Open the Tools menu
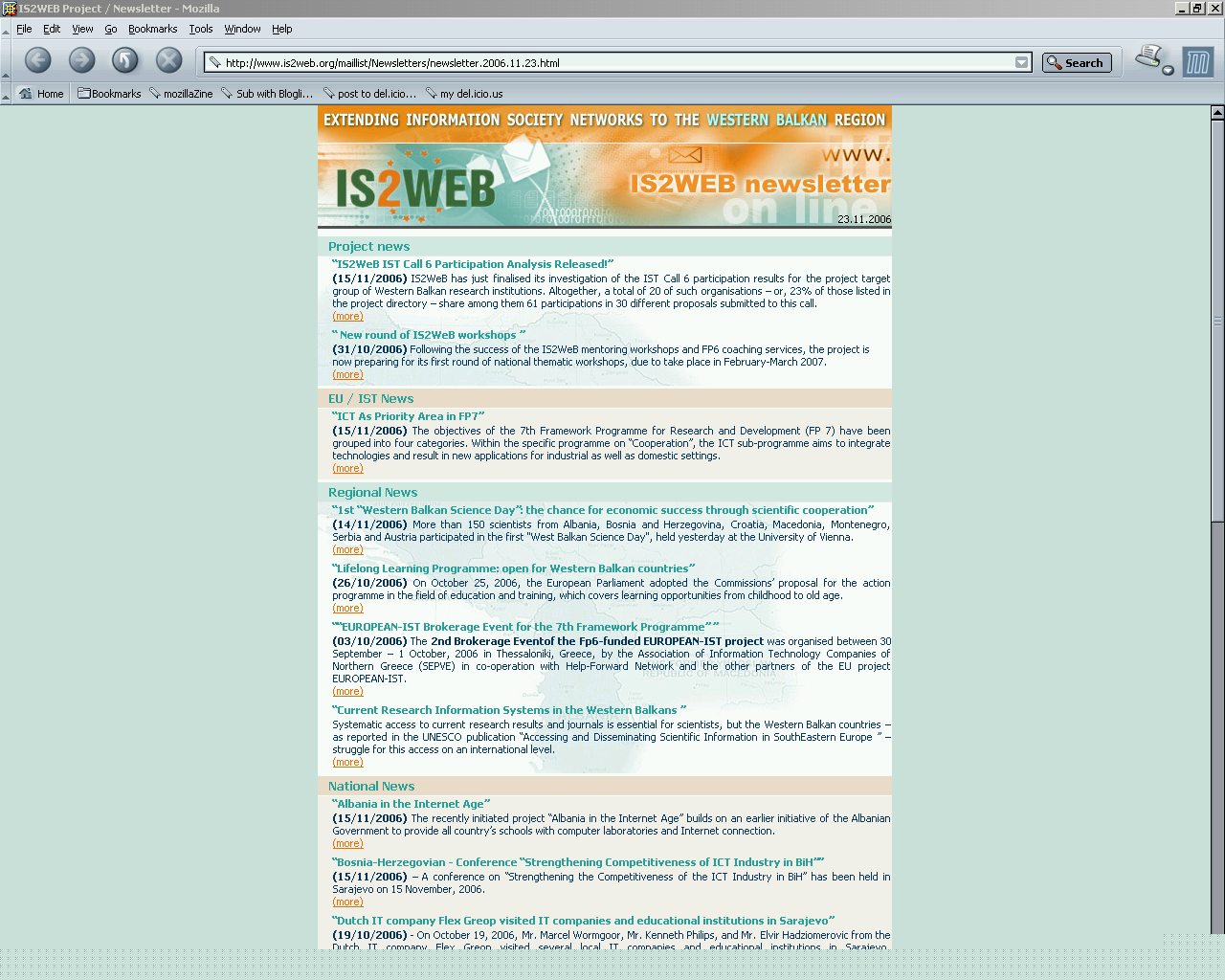Image resolution: width=1225 pixels, height=980 pixels. 201,29
